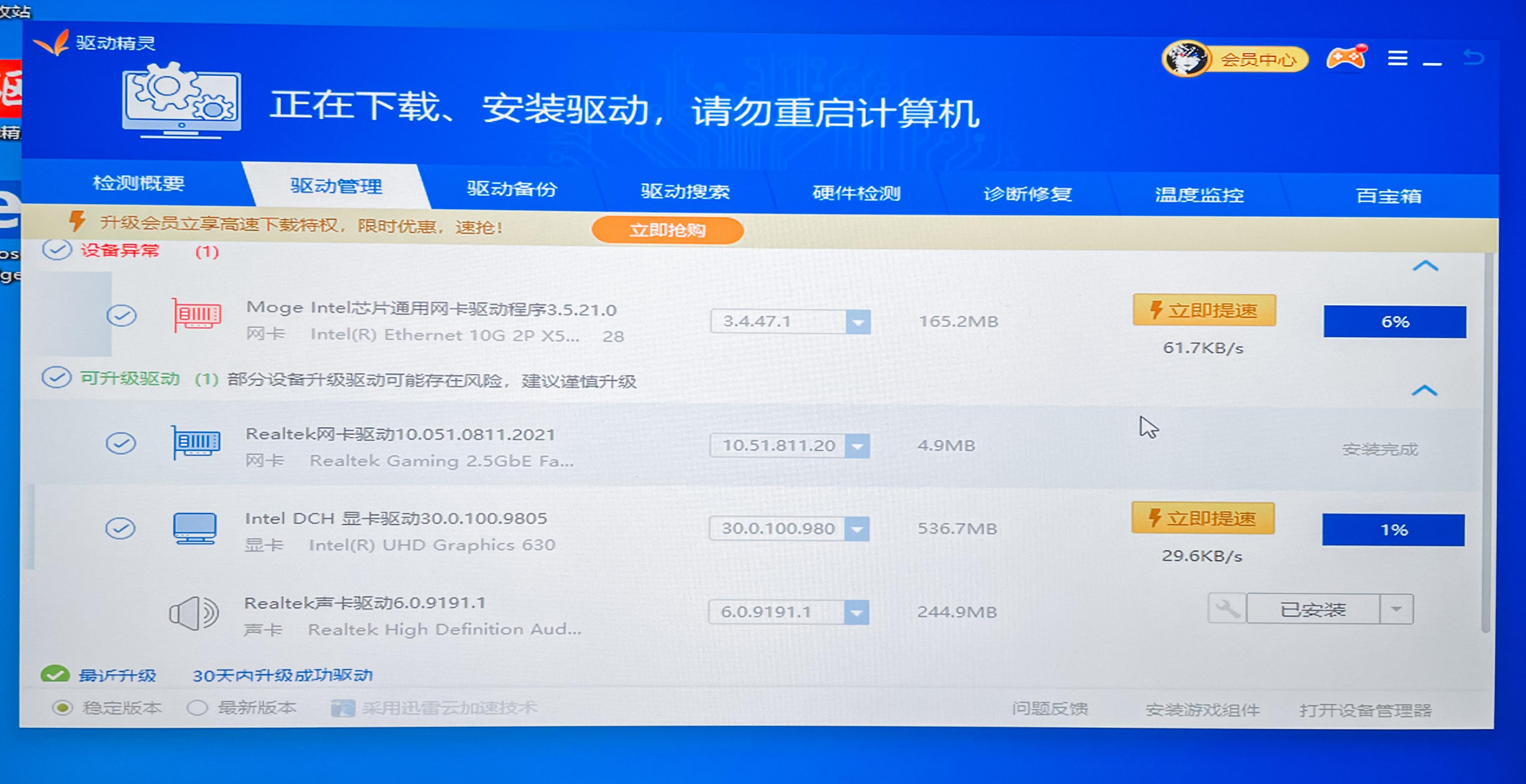Image resolution: width=1526 pixels, height=784 pixels.
Task: Open the hamburger main menu icon
Action: 1398,58
